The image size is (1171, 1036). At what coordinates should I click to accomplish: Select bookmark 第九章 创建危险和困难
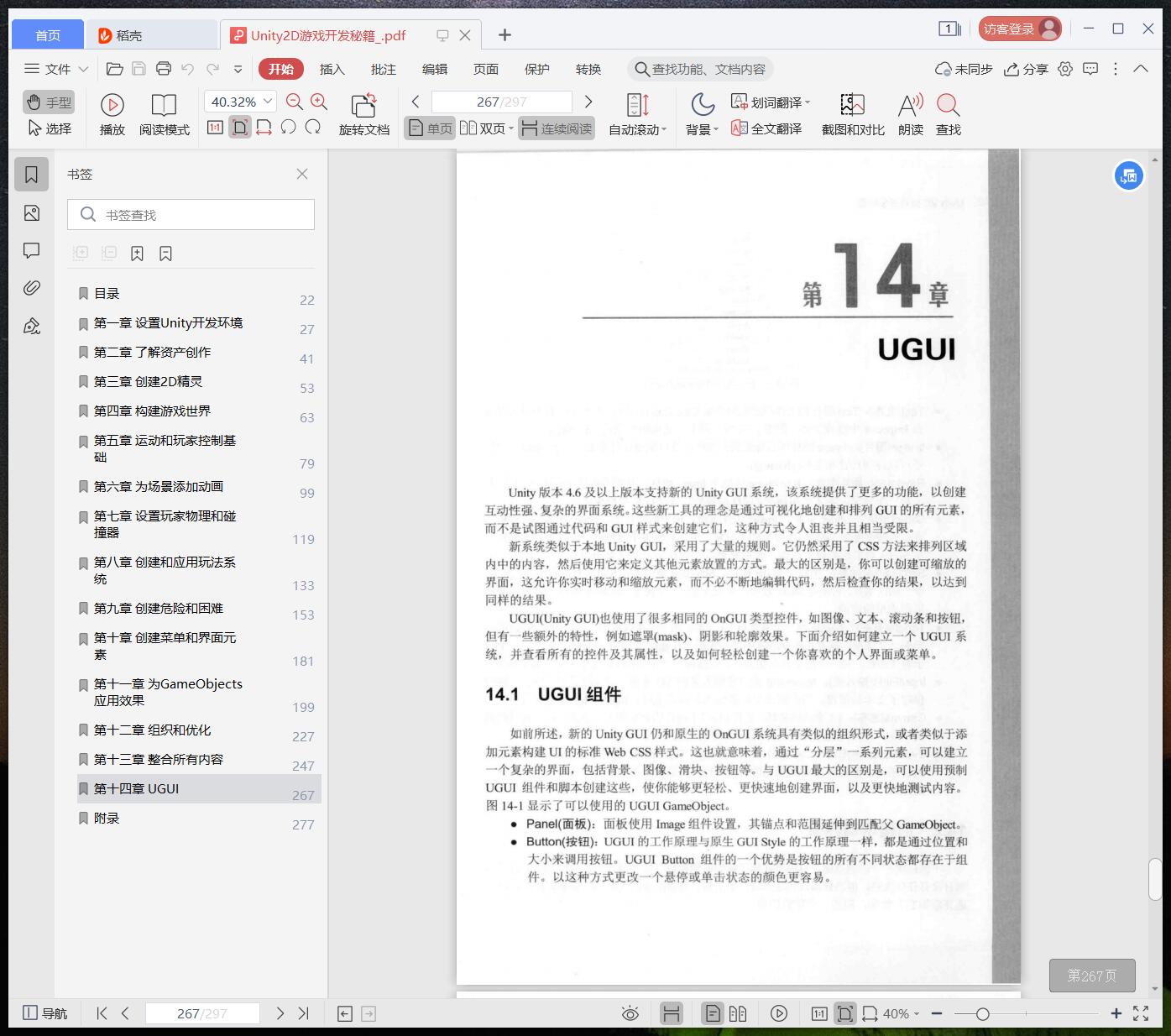point(158,608)
